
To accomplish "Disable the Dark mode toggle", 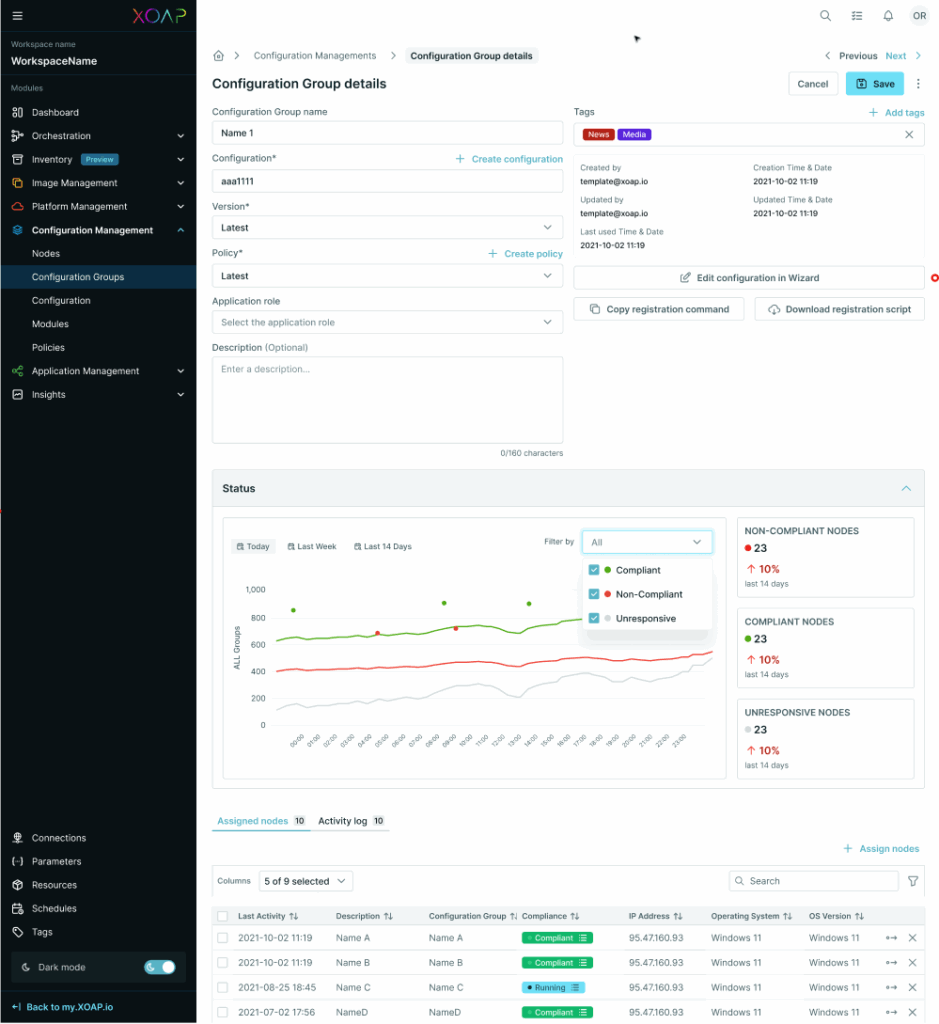I will [x=160, y=967].
